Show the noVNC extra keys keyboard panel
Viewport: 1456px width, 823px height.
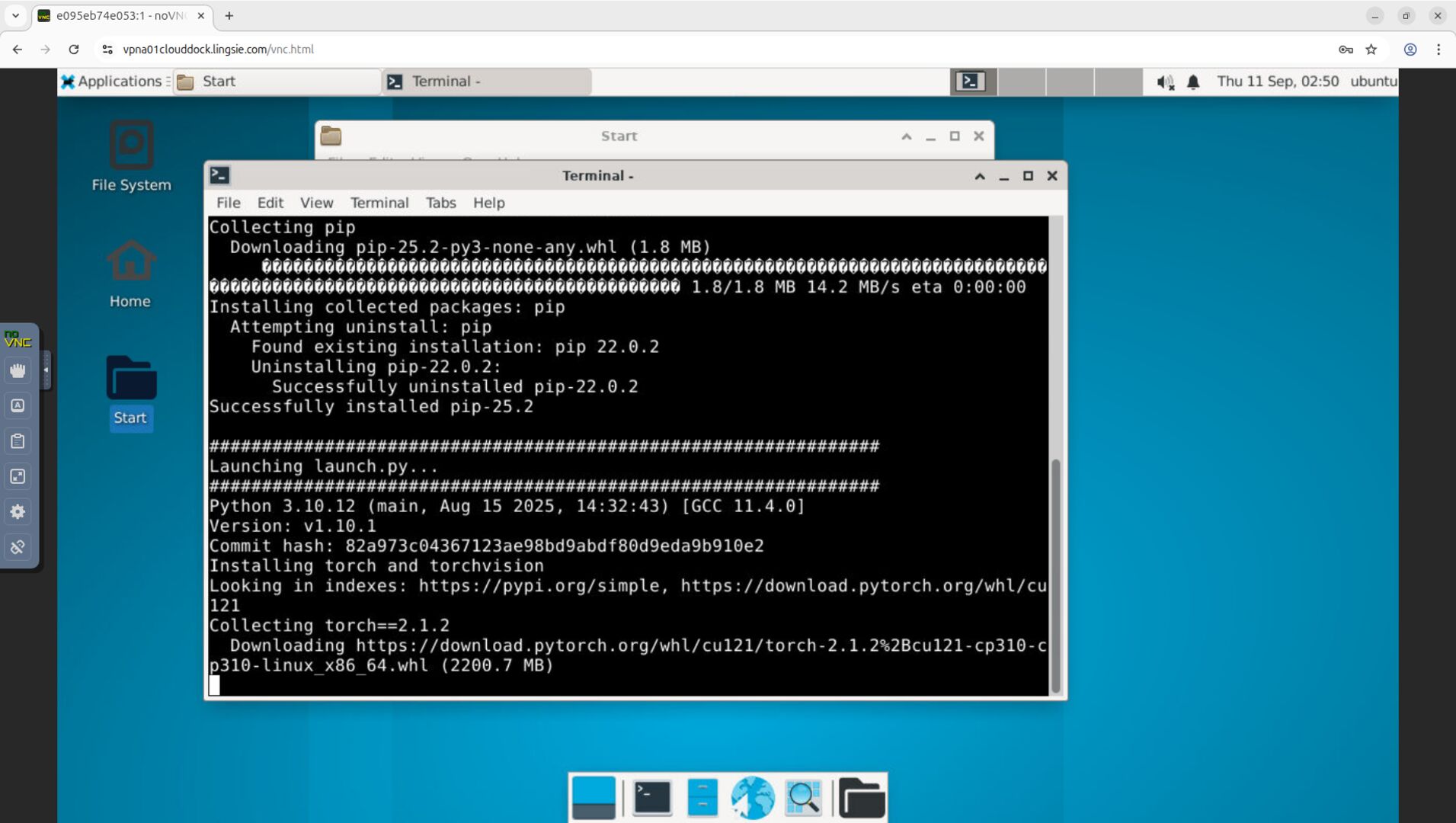[x=18, y=405]
